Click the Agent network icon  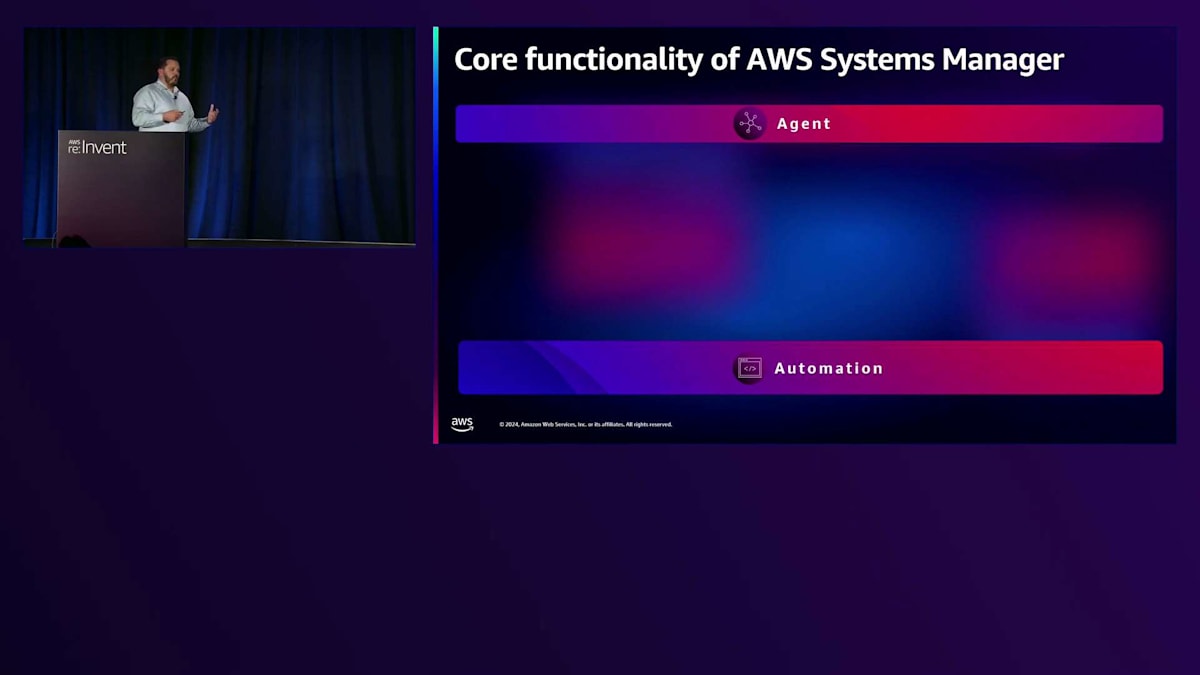click(749, 124)
